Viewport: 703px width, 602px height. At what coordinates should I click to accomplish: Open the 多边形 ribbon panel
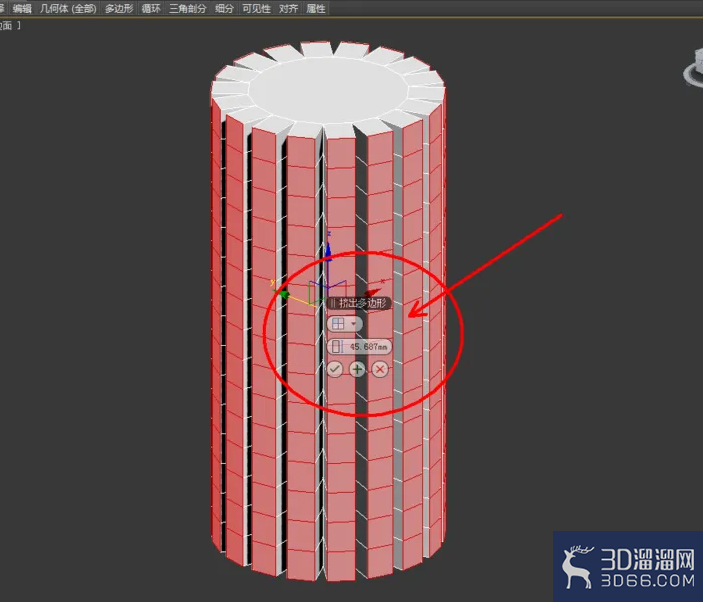119,9
